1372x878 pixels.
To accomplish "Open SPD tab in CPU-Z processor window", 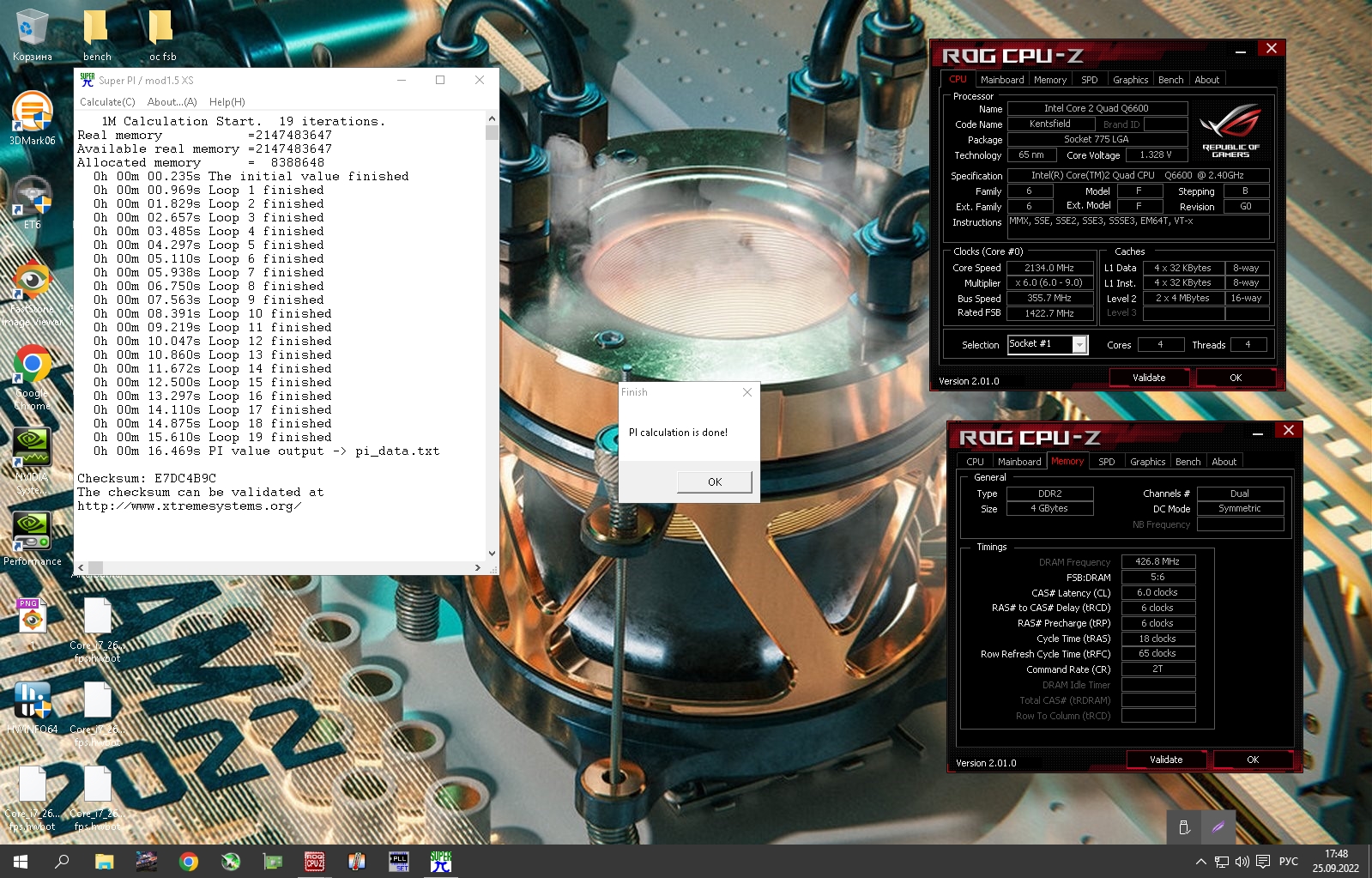I will coord(1089,80).
